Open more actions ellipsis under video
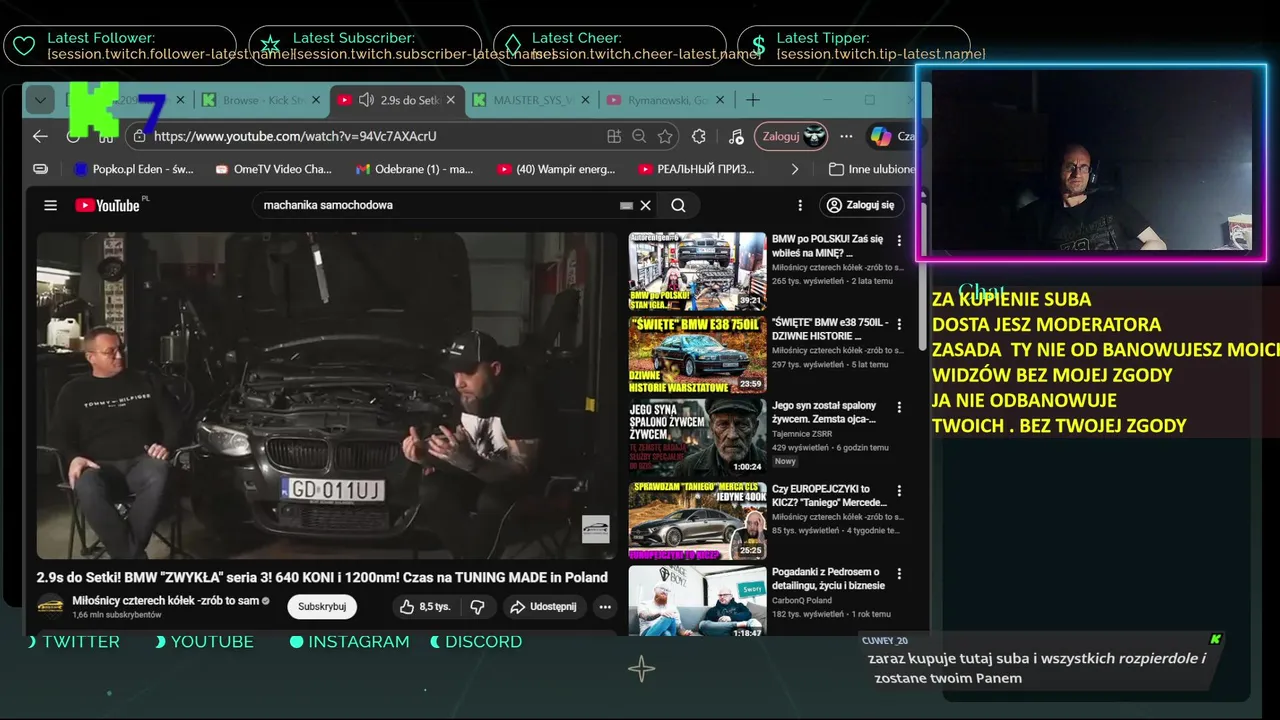The width and height of the screenshot is (1280, 720). (x=604, y=606)
